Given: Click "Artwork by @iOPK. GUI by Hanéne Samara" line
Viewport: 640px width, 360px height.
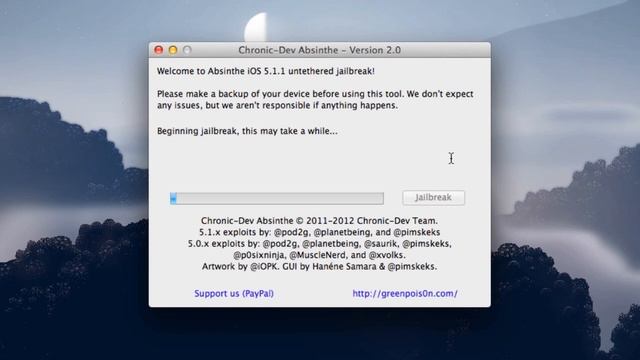Looking at the screenshot, I should [x=320, y=267].
